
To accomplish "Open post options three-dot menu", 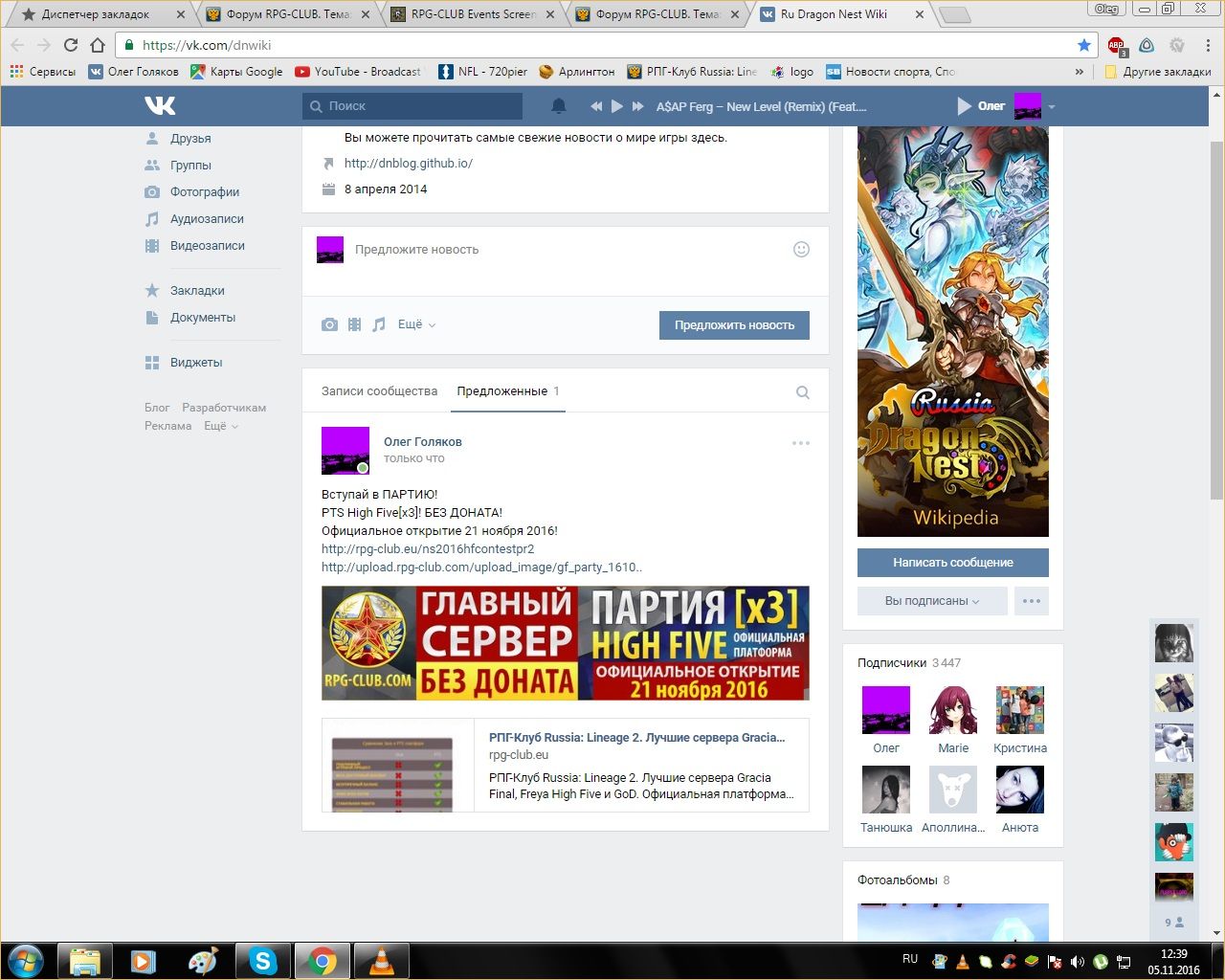I will coord(801,443).
